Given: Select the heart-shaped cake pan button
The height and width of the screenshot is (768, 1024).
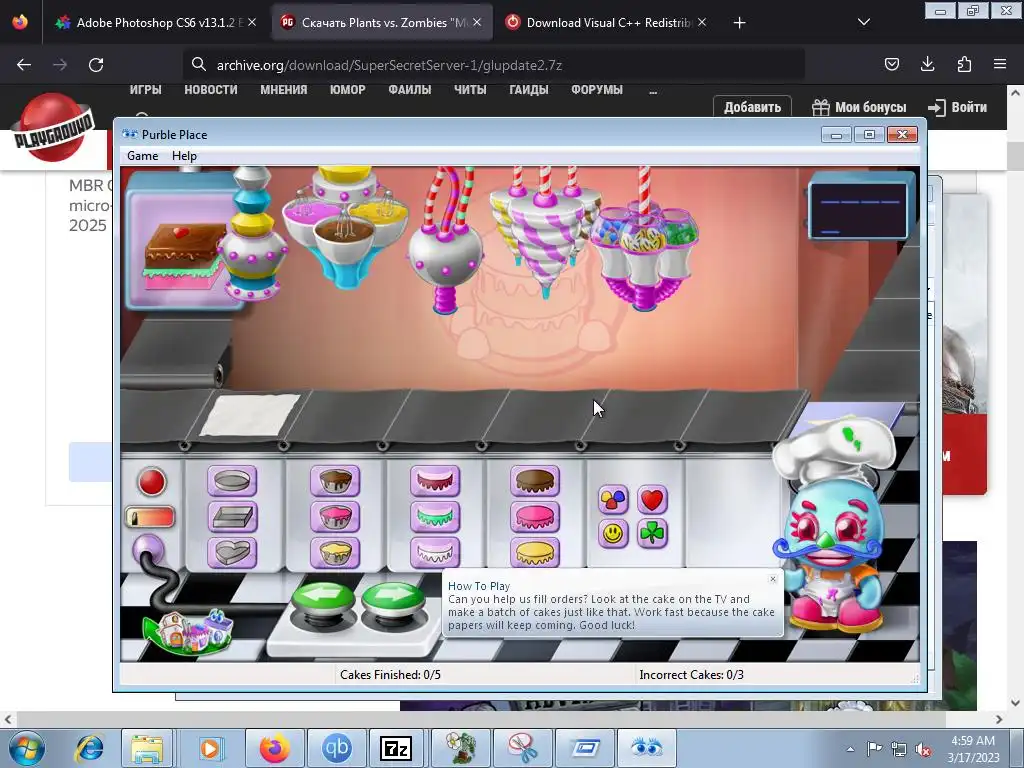Looking at the screenshot, I should point(232,552).
